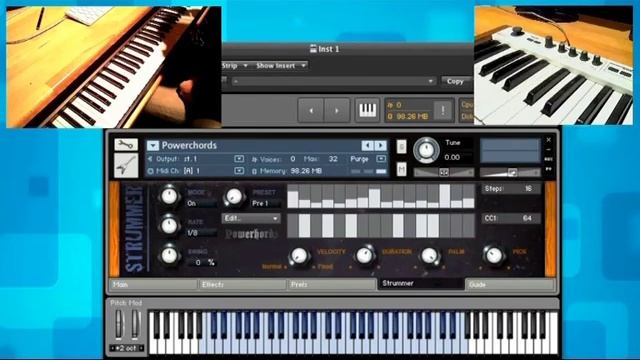This screenshot has height=360, width=640.
Task: Load previous instrument with left arrow beside Powerchords
Action: coord(367,145)
